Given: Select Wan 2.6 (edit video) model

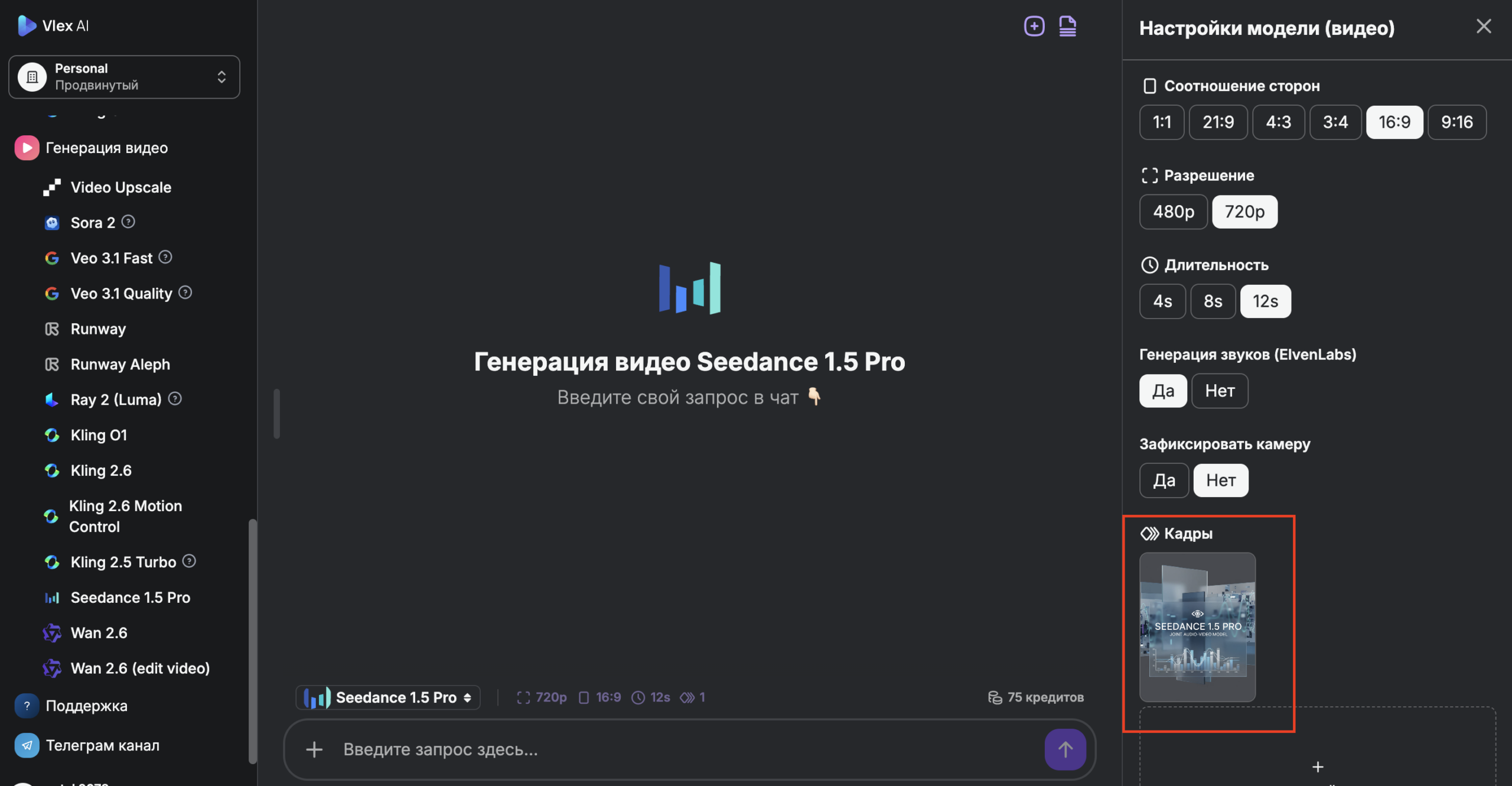Looking at the screenshot, I should pos(140,668).
